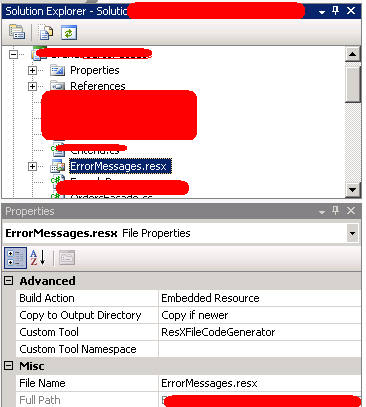
Task: Click the Properties folder icon
Action: point(57,70)
